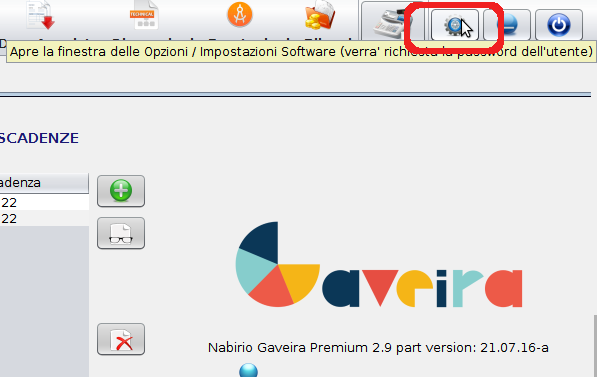The image size is (597, 377).
Task: View scadenza using glasses document button
Action: pos(121,233)
